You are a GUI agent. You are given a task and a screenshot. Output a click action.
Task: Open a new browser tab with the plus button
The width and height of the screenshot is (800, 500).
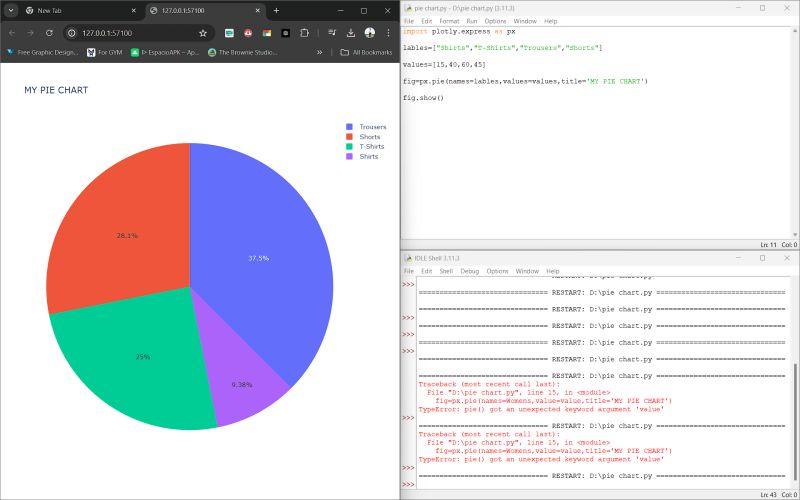pyautogui.click(x=276, y=10)
